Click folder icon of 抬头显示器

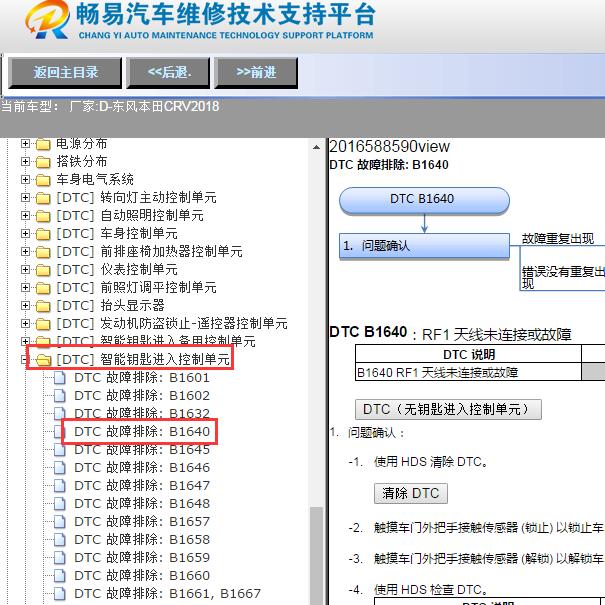coord(43,306)
